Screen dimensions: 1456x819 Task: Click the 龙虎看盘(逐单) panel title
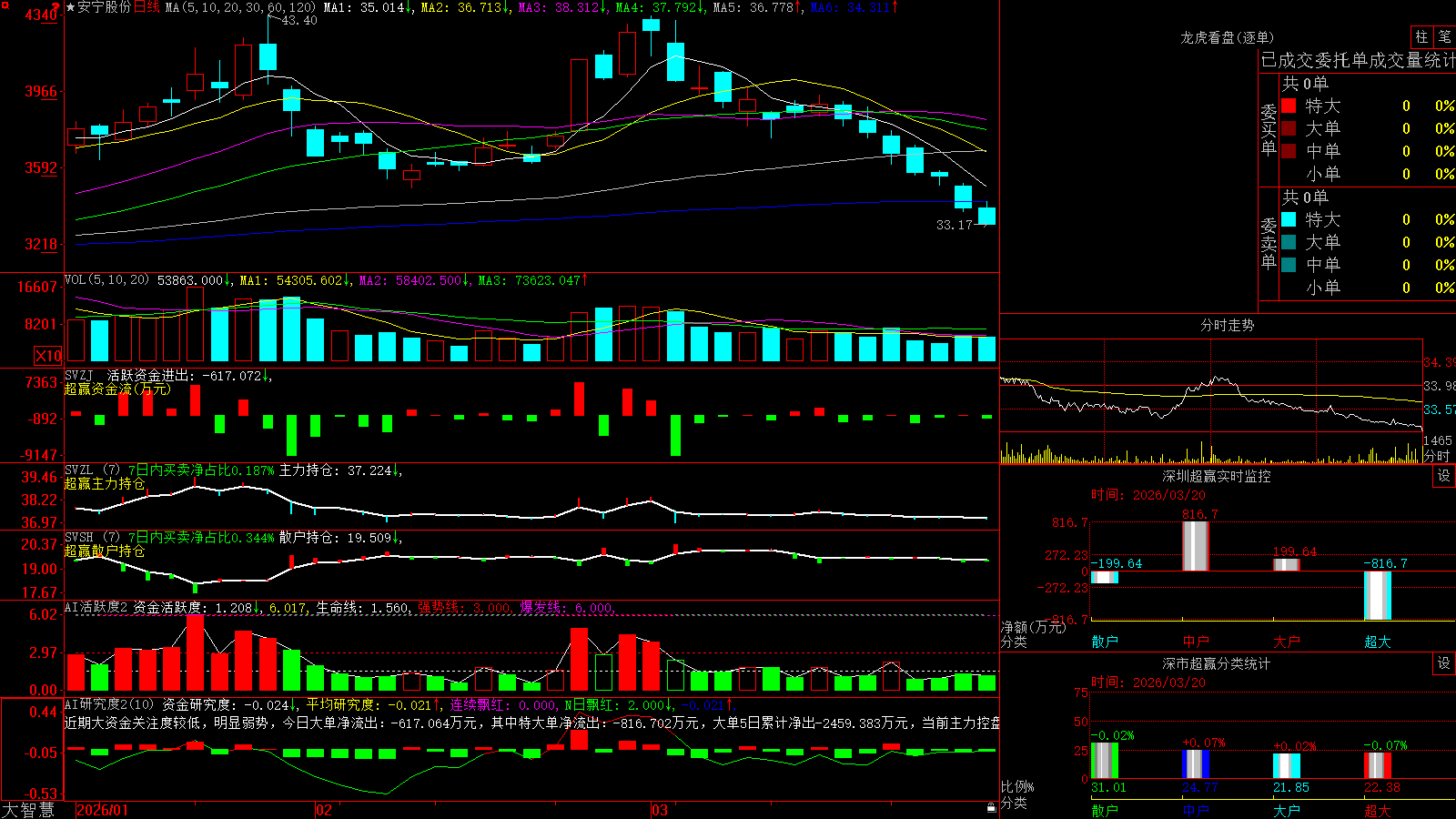click(1227, 37)
